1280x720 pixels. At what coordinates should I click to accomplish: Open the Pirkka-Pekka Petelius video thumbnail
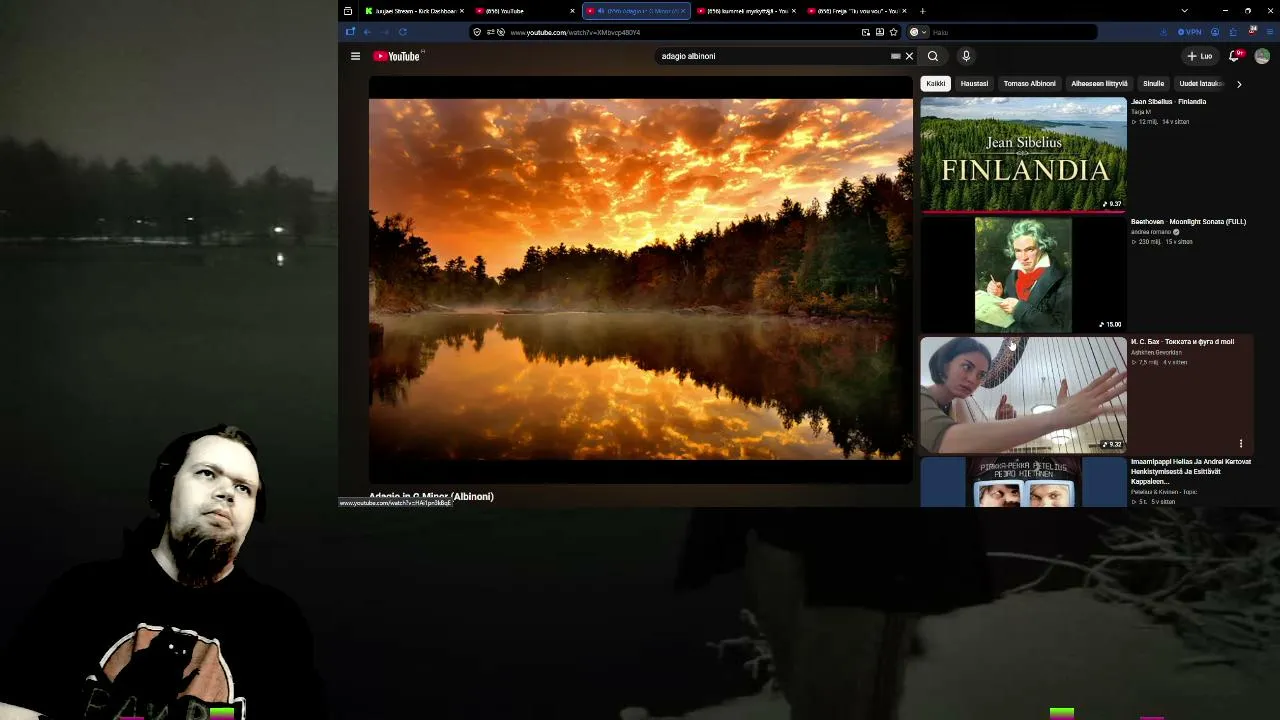click(x=1023, y=482)
